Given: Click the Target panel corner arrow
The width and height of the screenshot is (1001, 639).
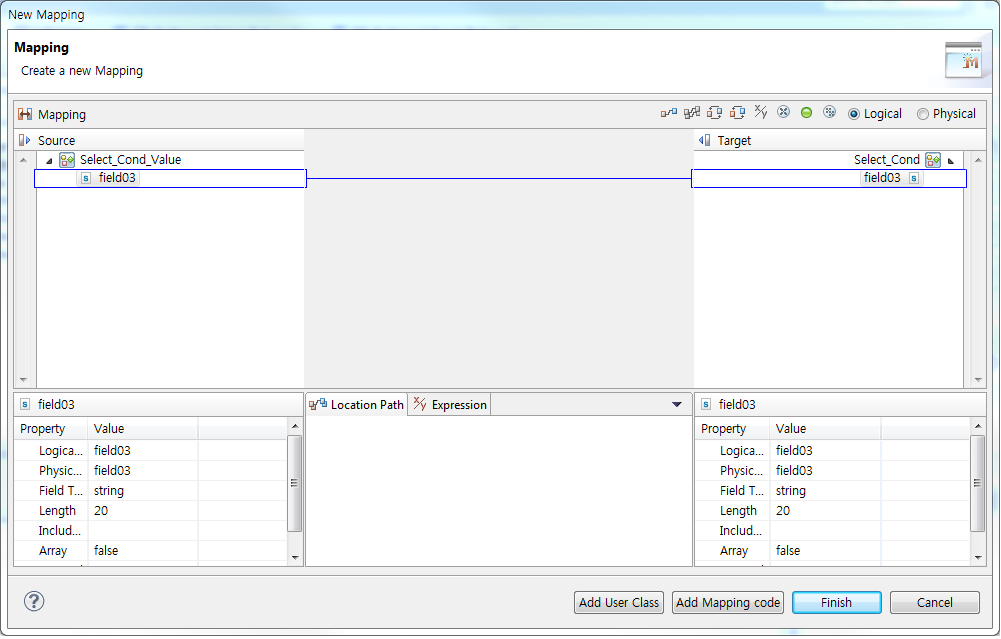Looking at the screenshot, I should point(950,159).
